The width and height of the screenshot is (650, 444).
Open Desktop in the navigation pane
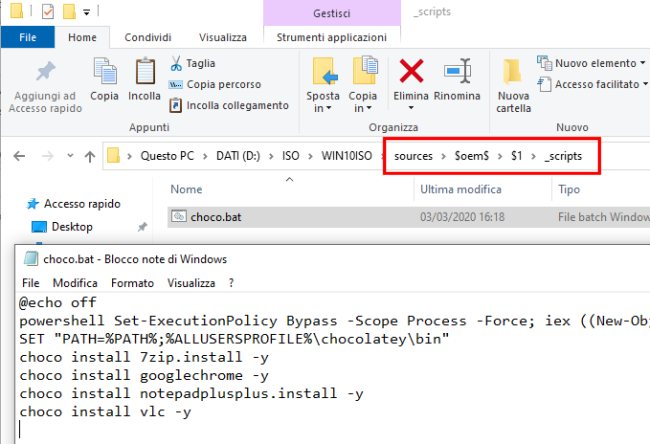(x=72, y=227)
